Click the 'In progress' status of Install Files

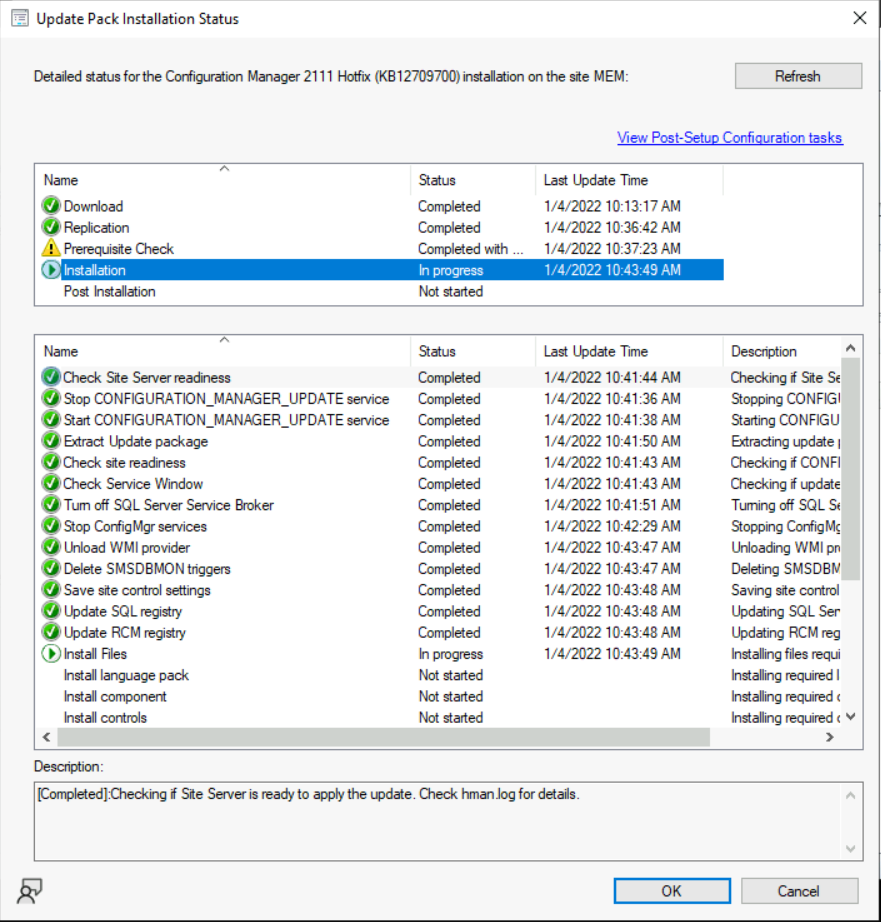450,653
